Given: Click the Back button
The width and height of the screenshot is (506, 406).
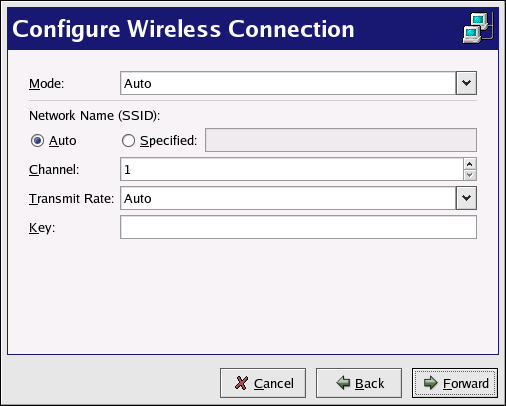Looking at the screenshot, I should click(359, 383).
